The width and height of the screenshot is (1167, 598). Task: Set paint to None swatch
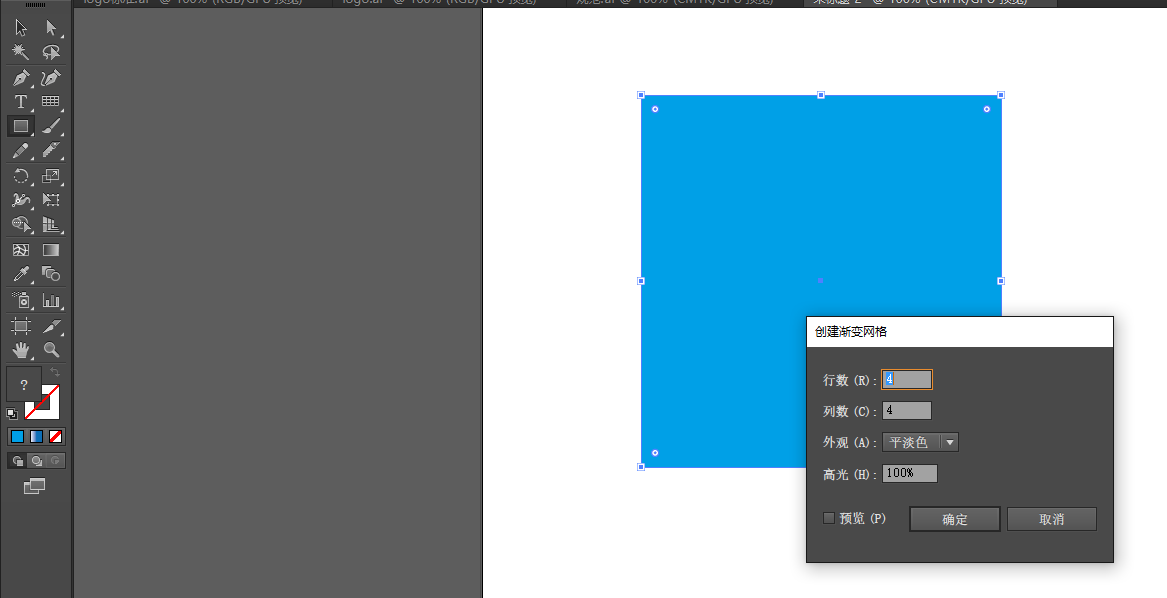pos(56,436)
